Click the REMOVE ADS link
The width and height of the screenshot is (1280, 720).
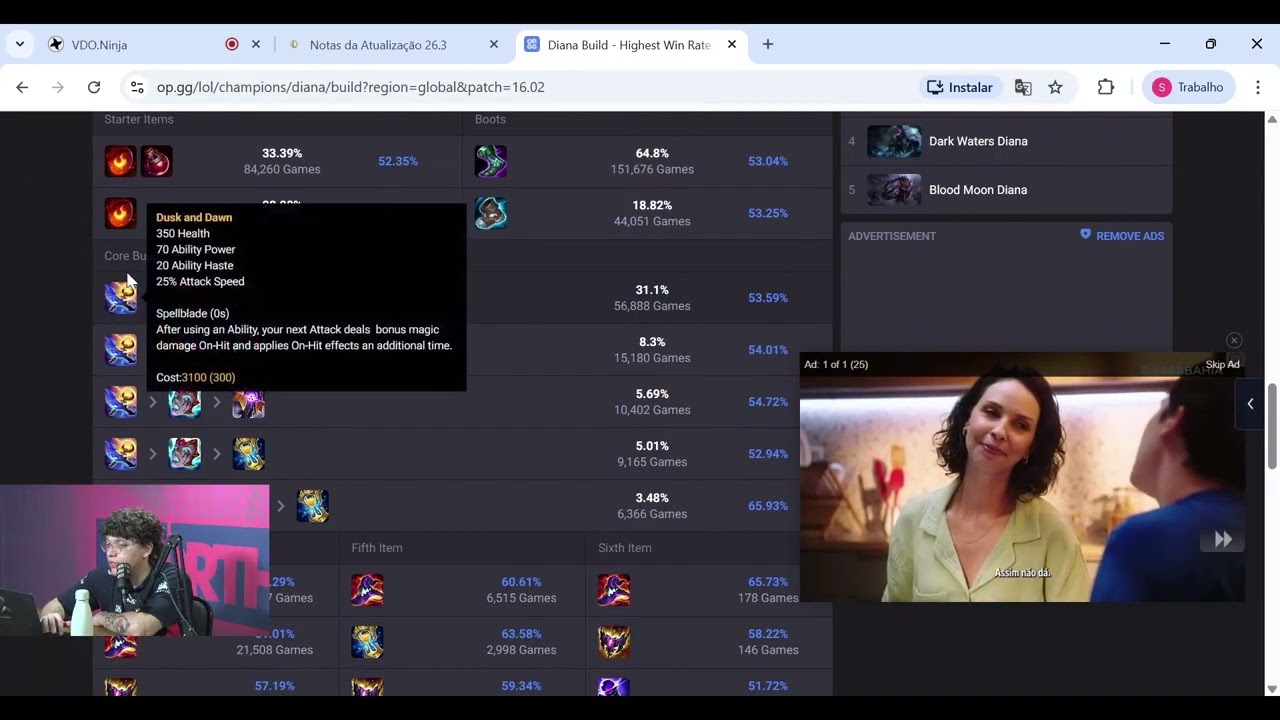(1122, 236)
